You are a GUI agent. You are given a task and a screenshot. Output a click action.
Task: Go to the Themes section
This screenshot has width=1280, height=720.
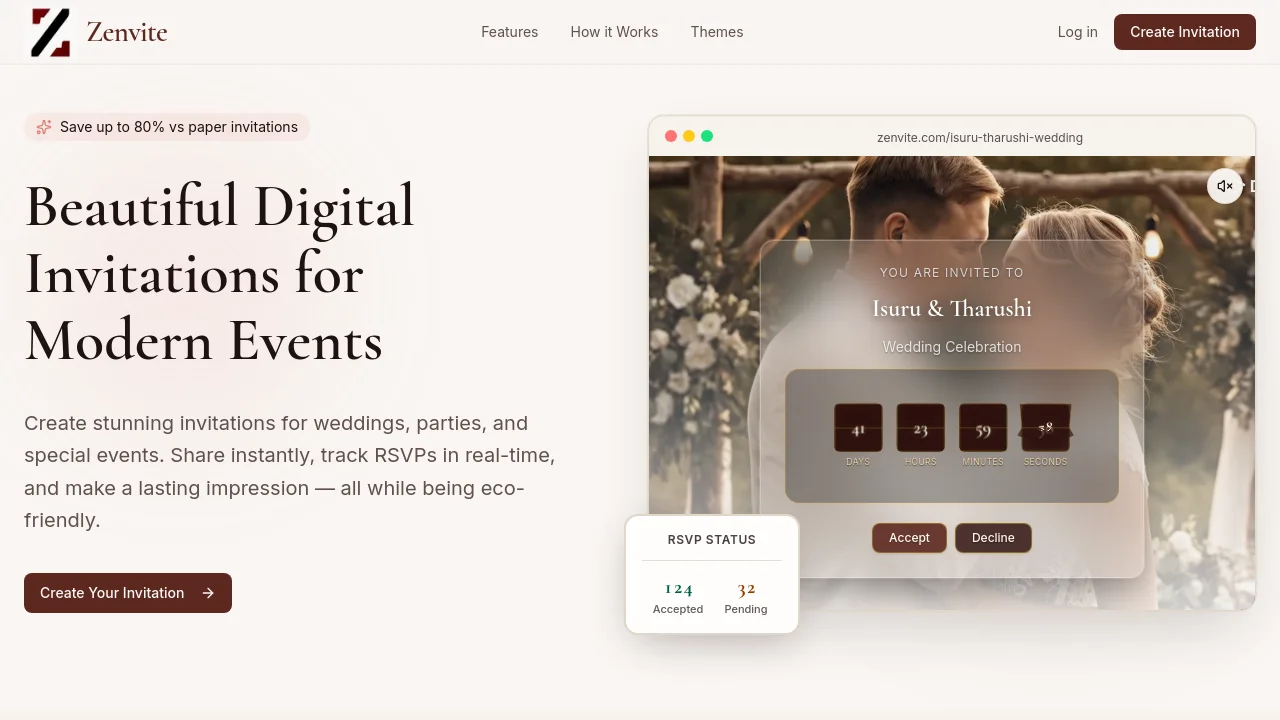(717, 32)
